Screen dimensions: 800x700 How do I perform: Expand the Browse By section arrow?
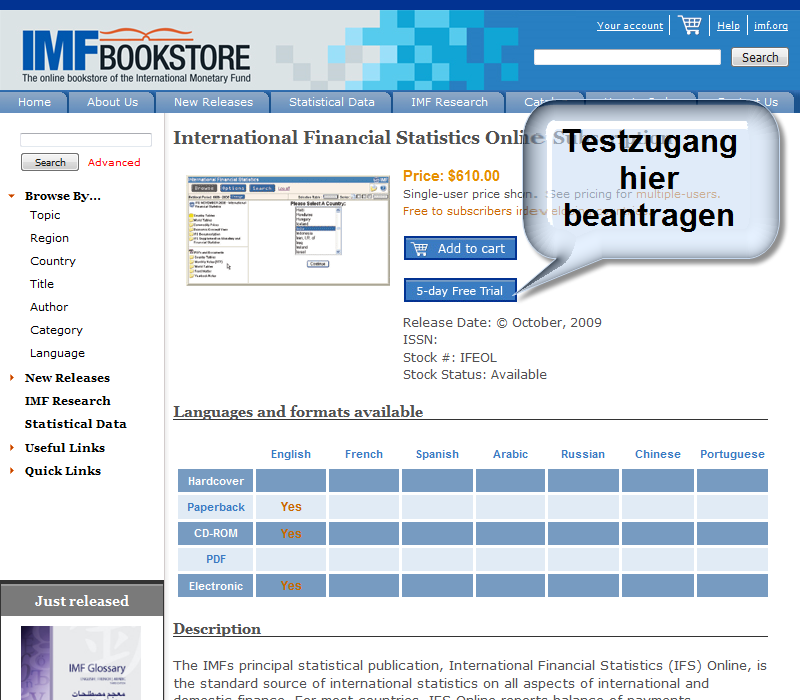point(11,196)
